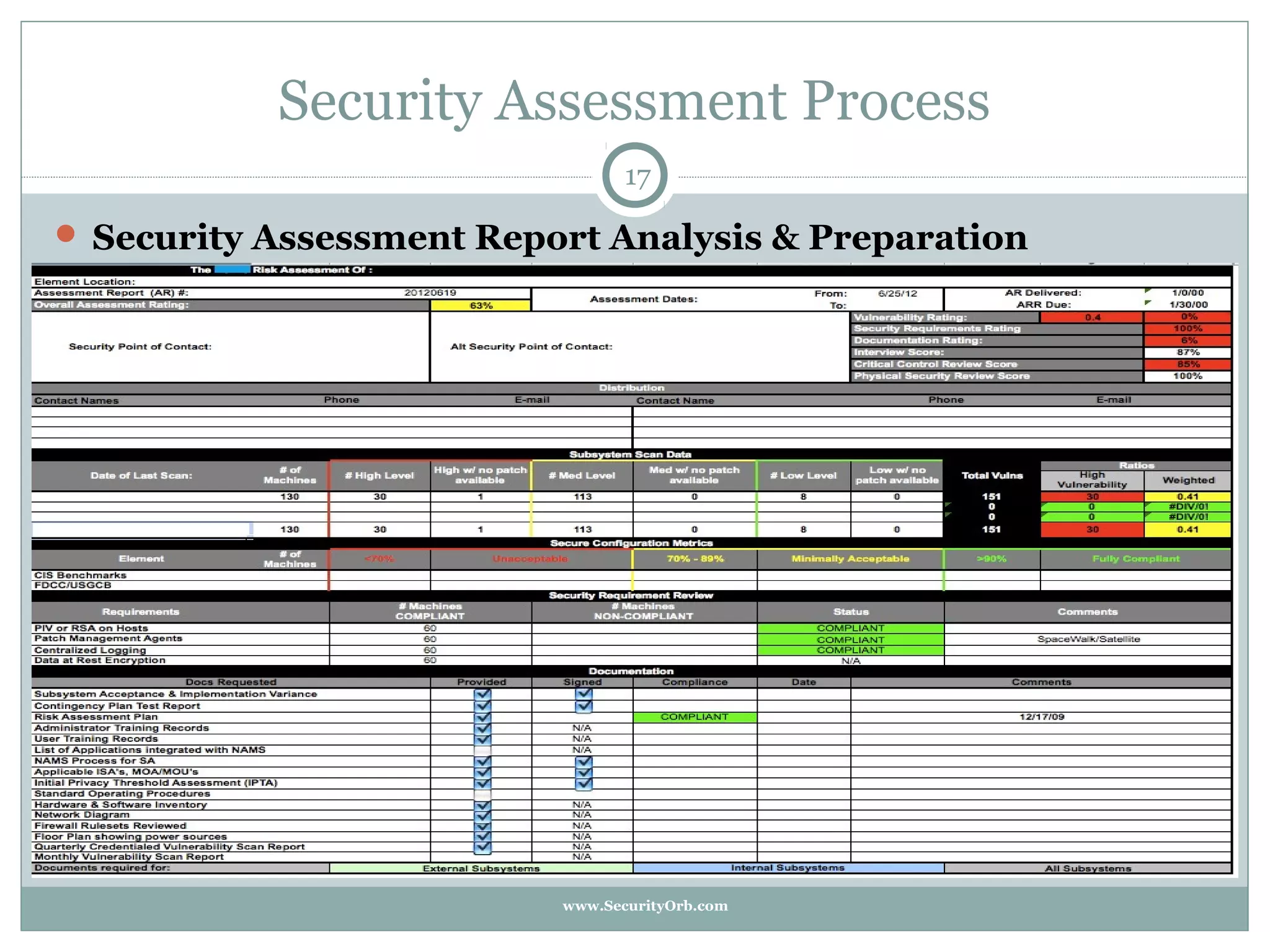1270x952 pixels.
Task: Click the orange bullet point marker
Action: click(x=66, y=234)
